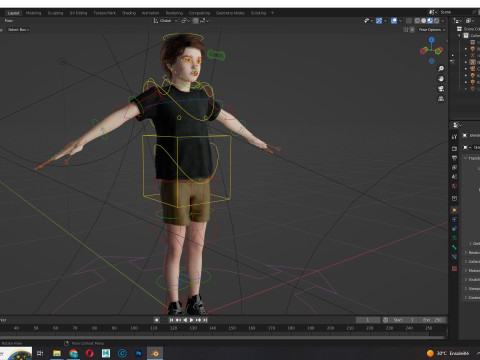Open File Explorer from the taskbar

click(57, 353)
